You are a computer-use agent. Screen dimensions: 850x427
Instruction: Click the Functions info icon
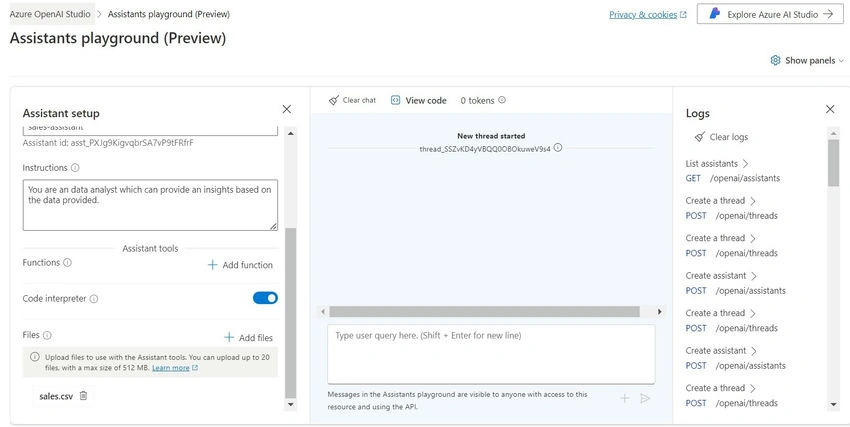point(67,262)
